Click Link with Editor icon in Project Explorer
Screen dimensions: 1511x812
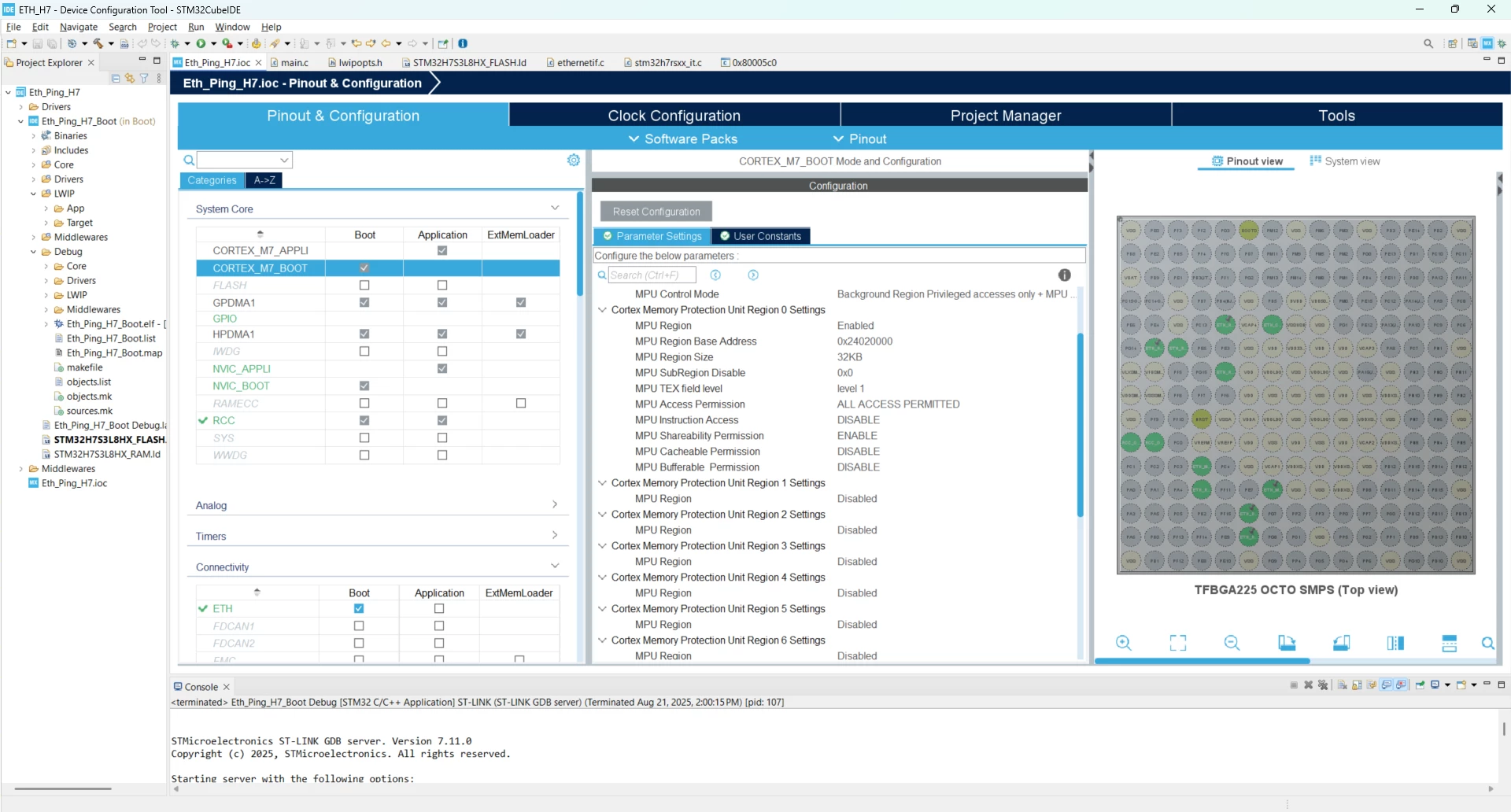[130, 79]
